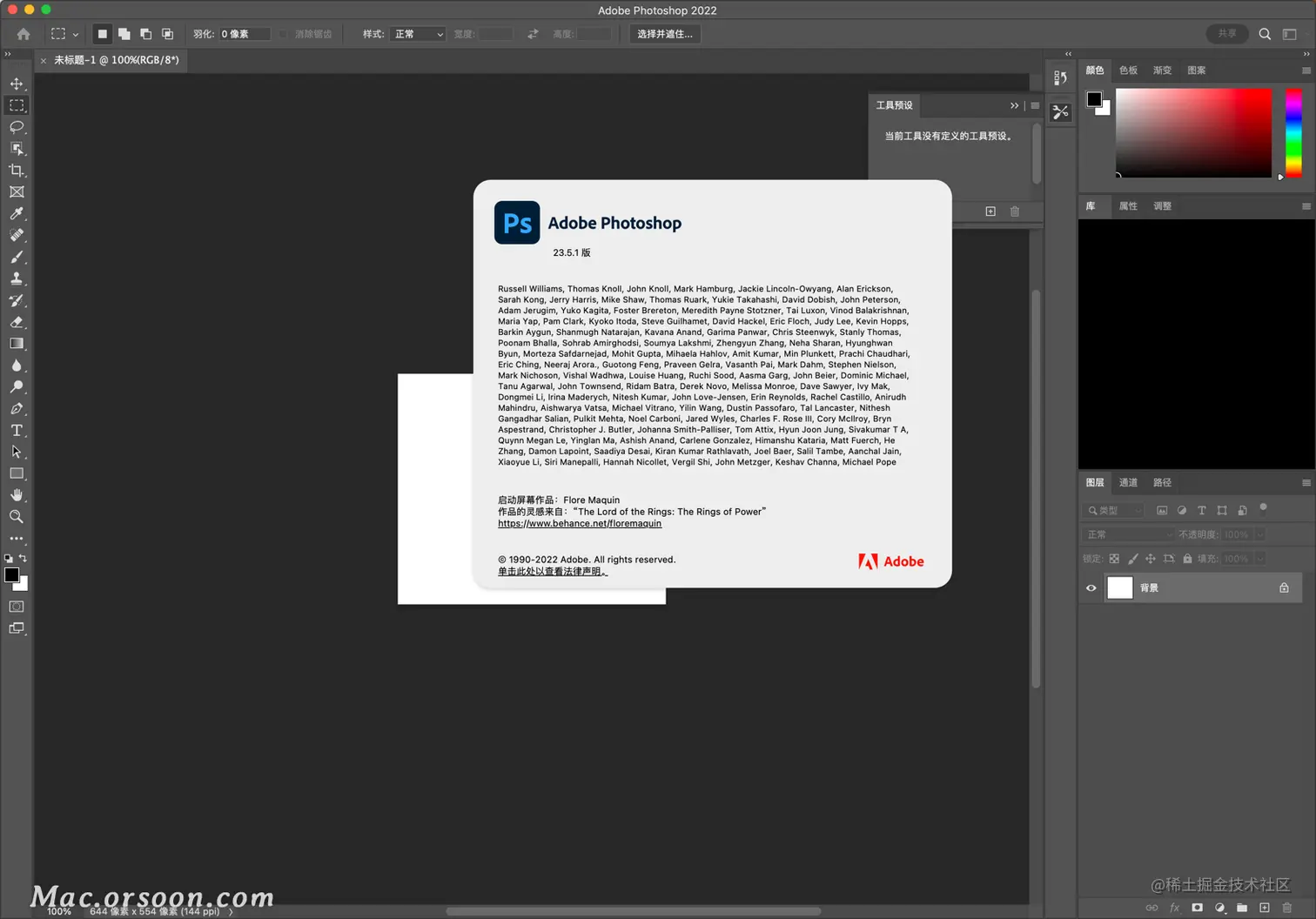Image resolution: width=1316 pixels, height=919 pixels.
Task: Add a layer mask from Layers panel
Action: [x=1197, y=908]
